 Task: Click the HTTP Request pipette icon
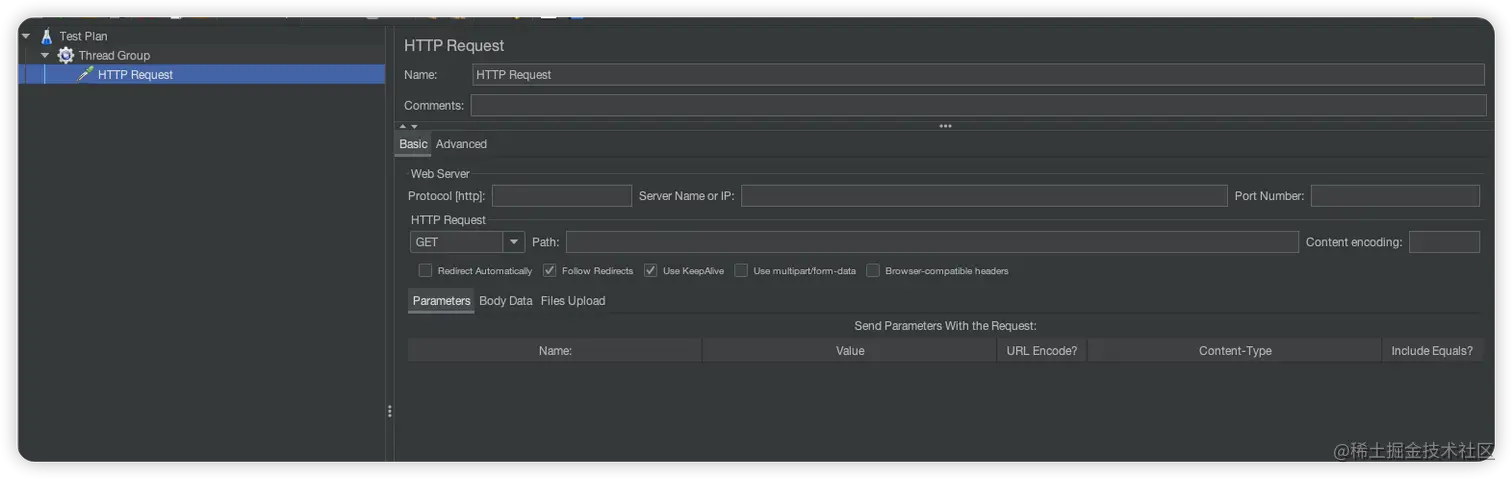pyautogui.click(x=85, y=74)
